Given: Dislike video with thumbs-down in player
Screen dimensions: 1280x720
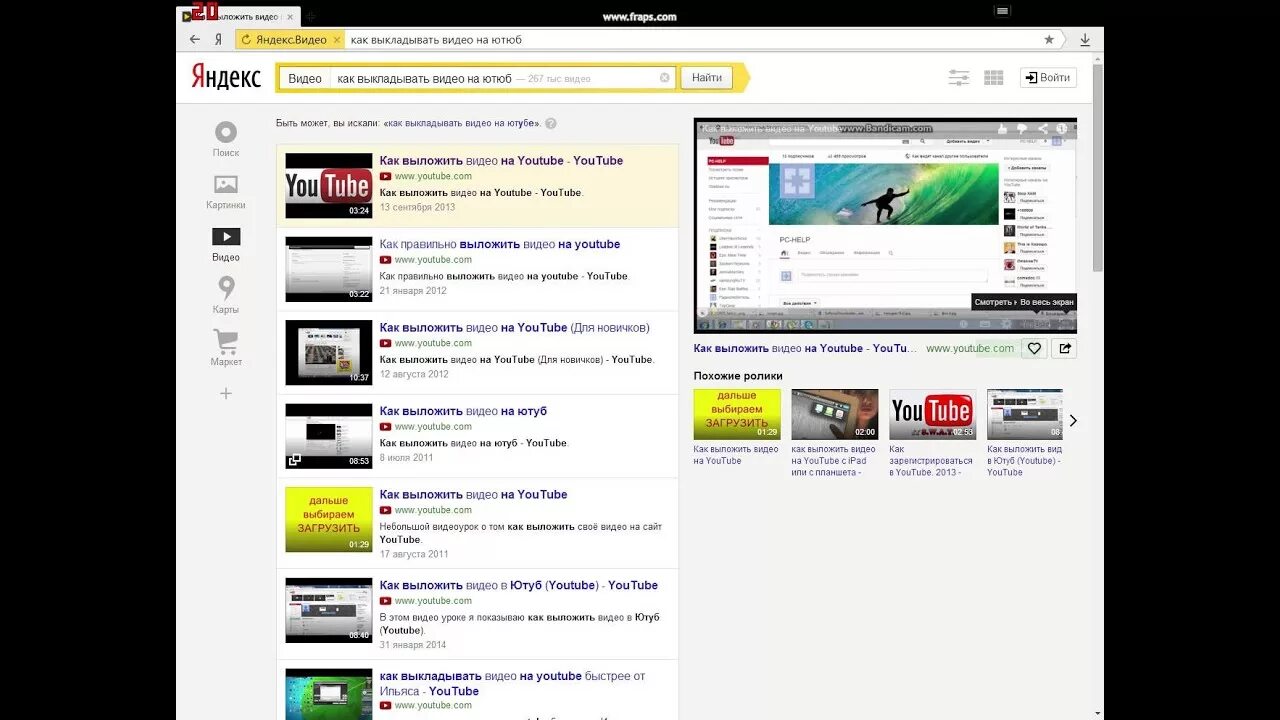Looking at the screenshot, I should pyautogui.click(x=1021, y=129).
